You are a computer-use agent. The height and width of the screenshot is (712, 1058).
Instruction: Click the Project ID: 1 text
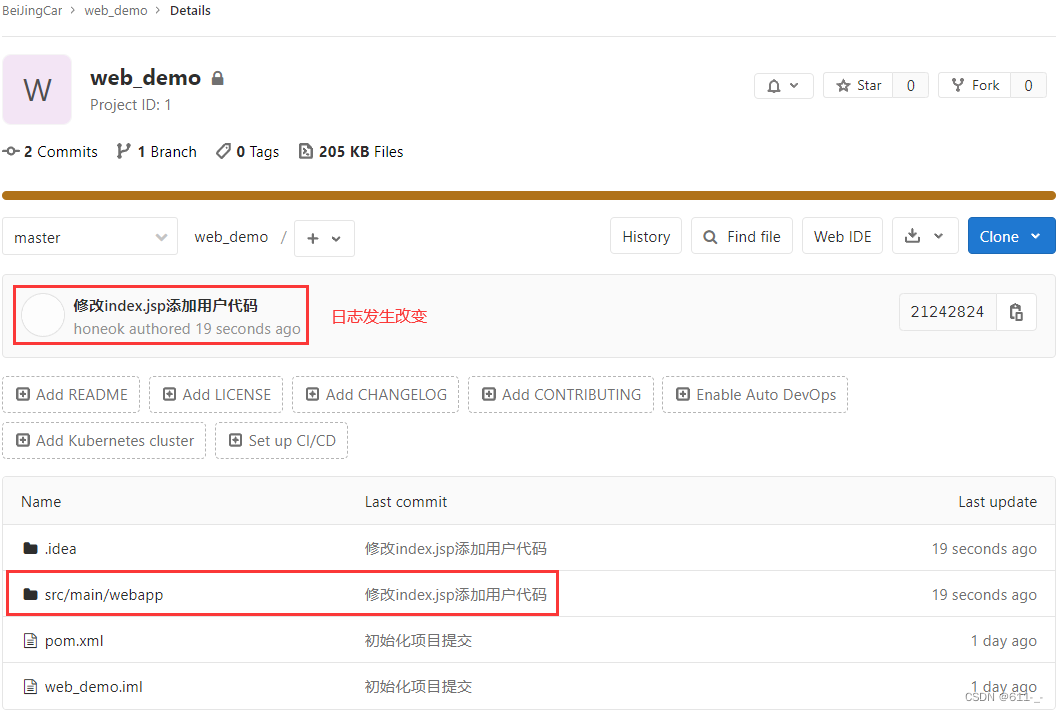click(130, 105)
